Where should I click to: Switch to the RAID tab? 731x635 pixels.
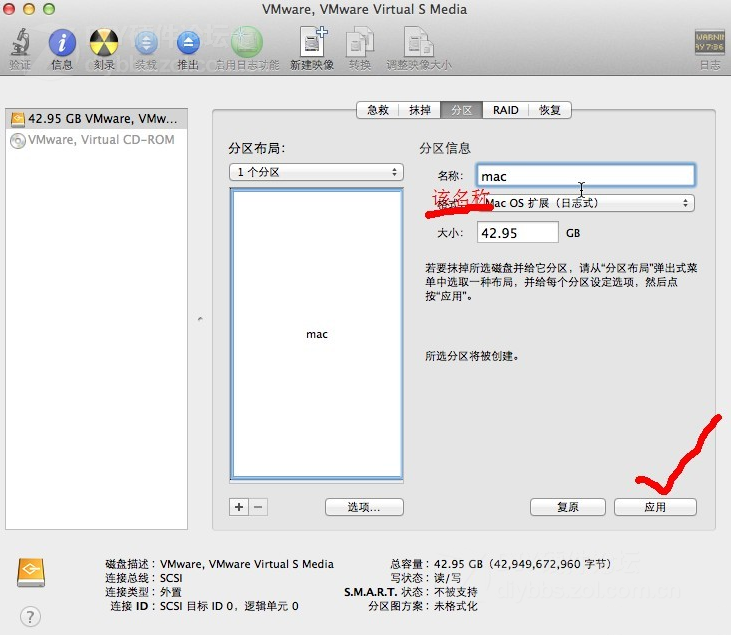(505, 110)
